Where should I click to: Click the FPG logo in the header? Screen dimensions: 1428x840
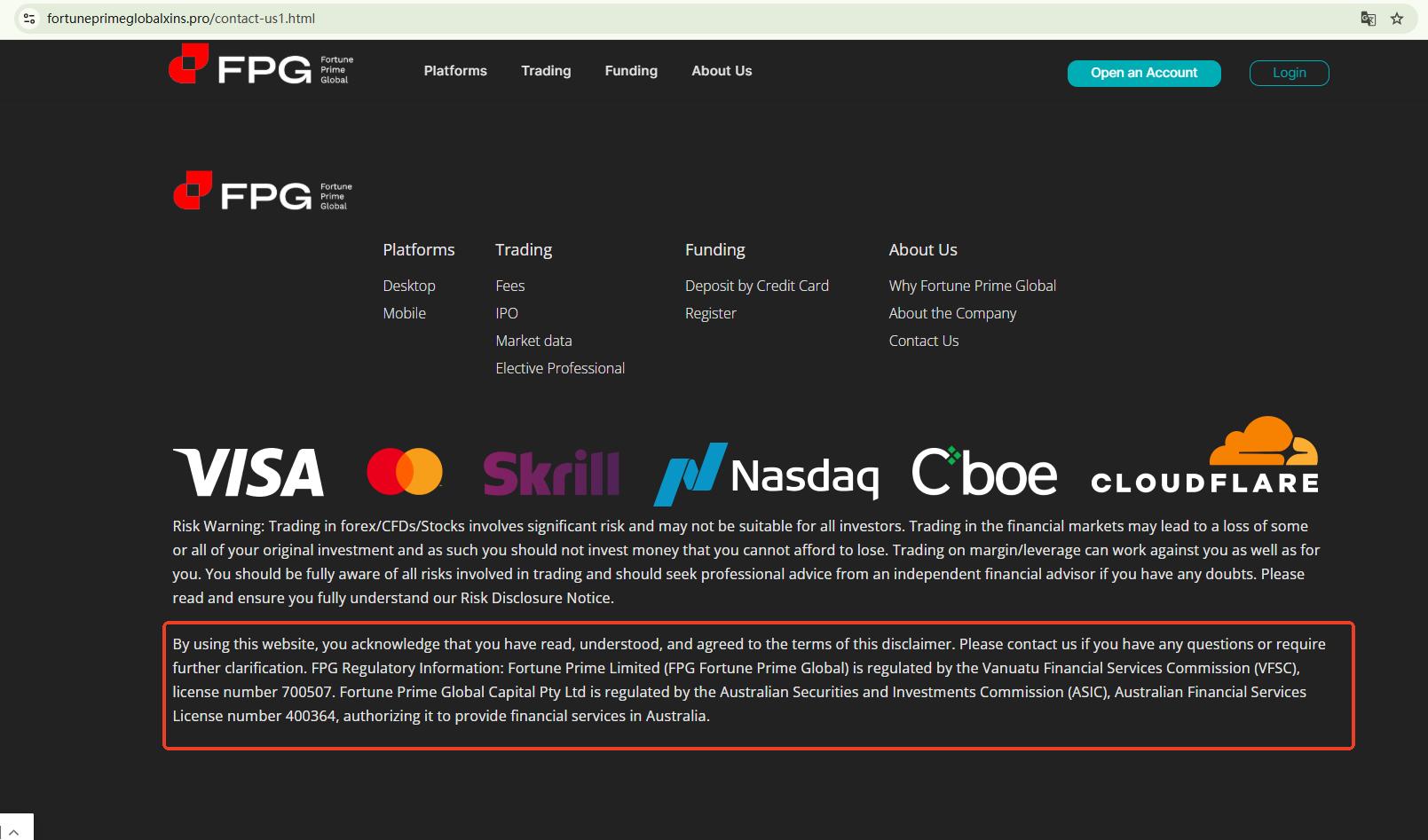click(x=261, y=65)
